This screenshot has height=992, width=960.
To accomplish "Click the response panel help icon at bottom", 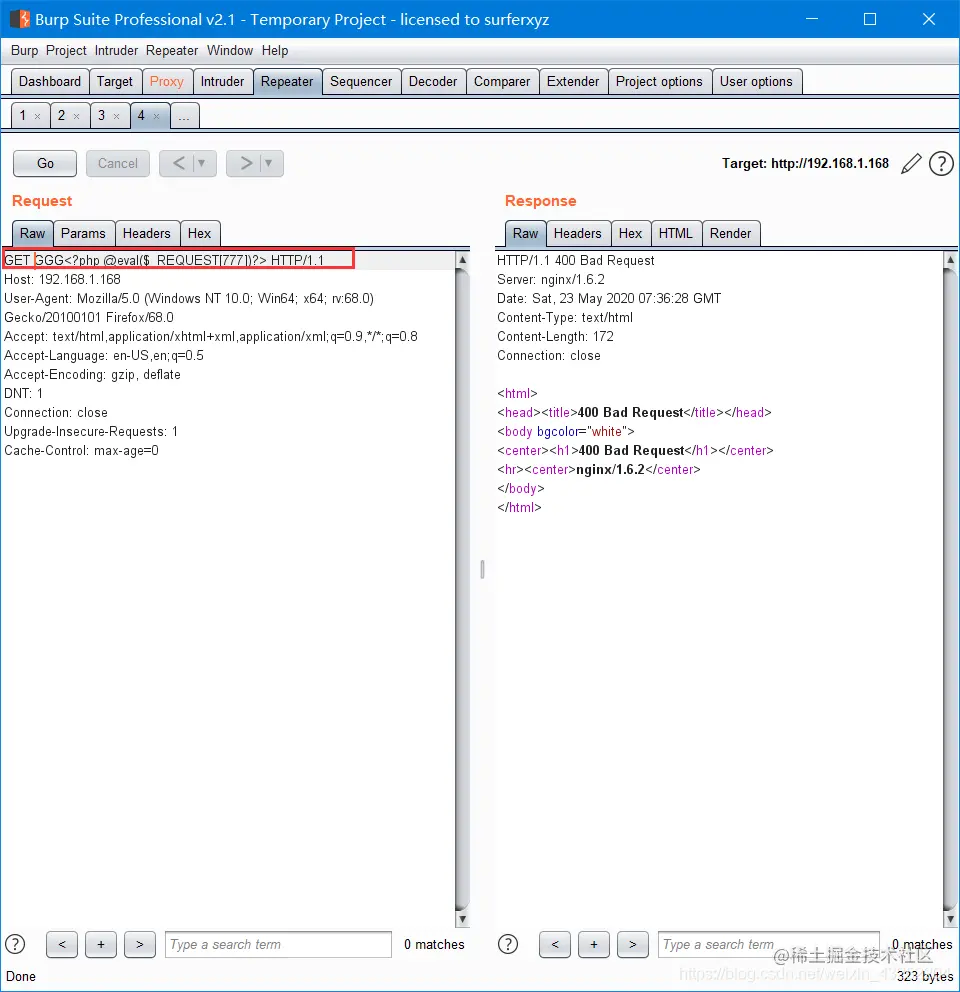I will pyautogui.click(x=508, y=945).
